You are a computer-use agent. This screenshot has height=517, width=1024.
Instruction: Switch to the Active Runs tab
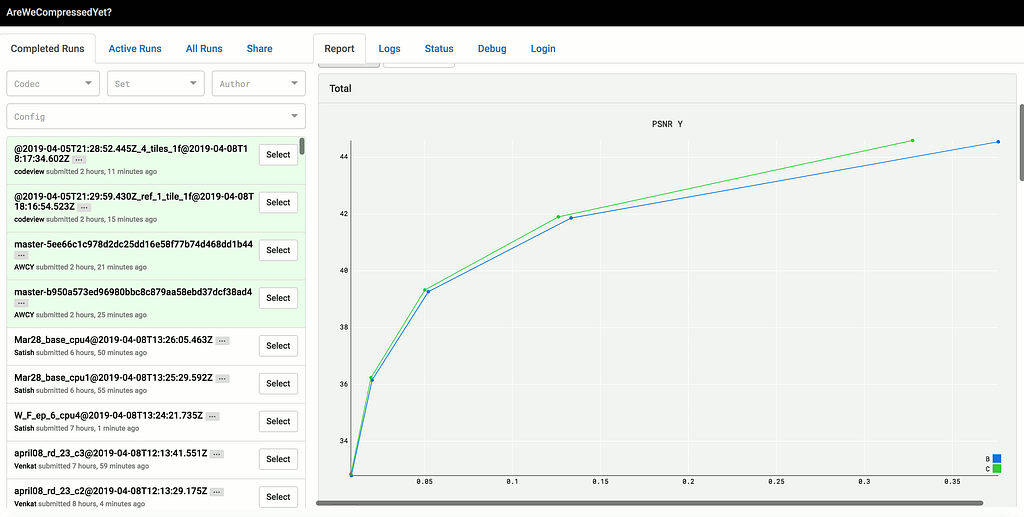pos(135,48)
